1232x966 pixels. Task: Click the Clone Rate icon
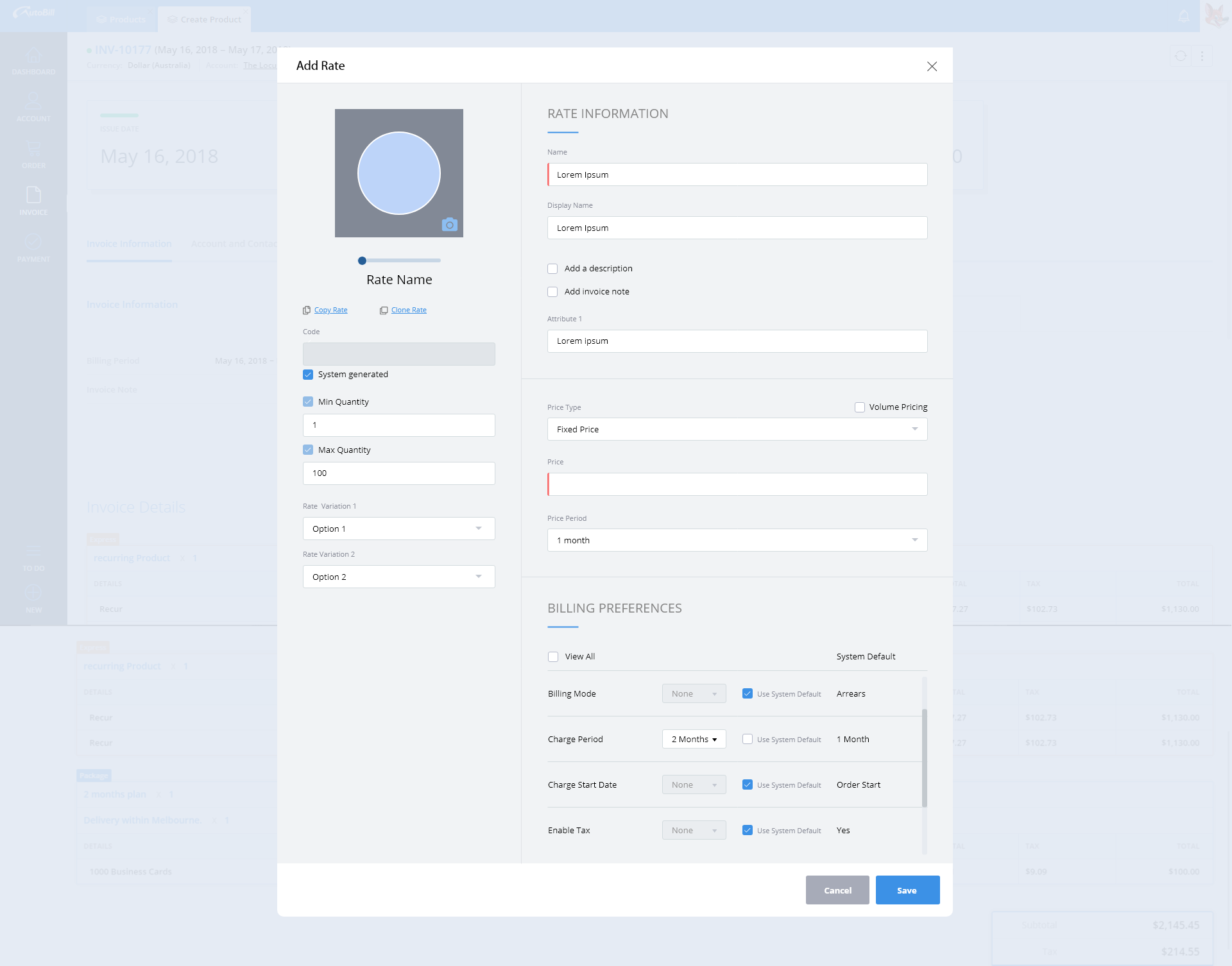pyautogui.click(x=384, y=310)
